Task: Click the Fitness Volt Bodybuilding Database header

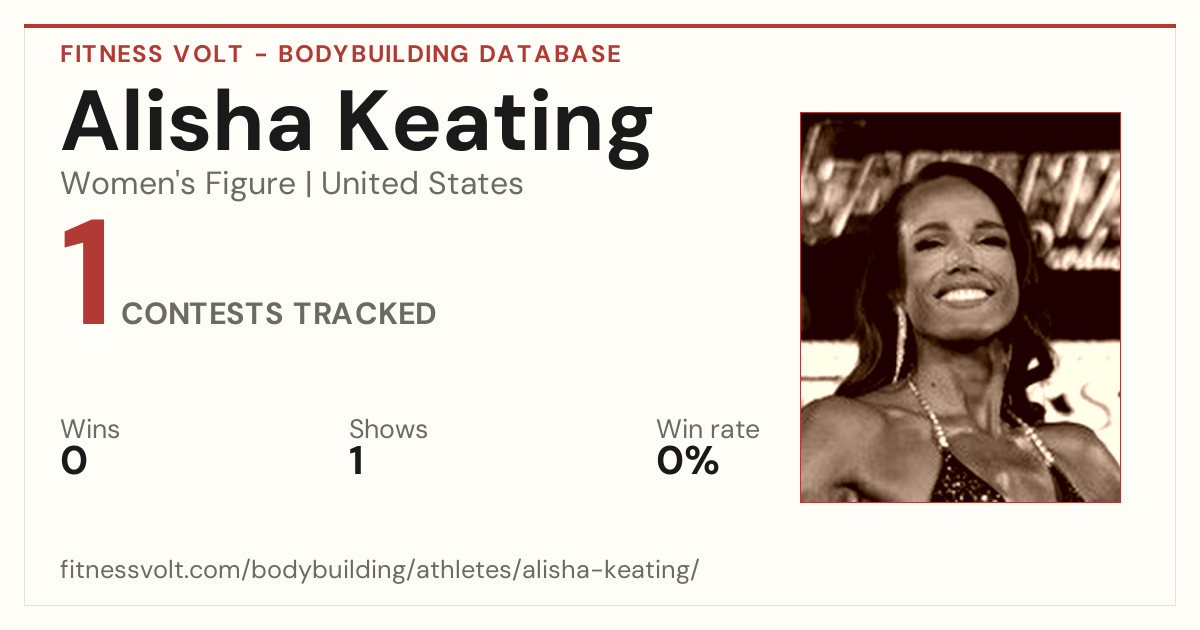Action: pyautogui.click(x=341, y=54)
